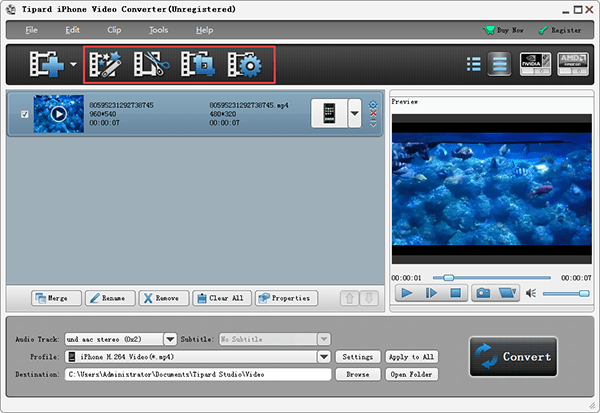The height and width of the screenshot is (413, 600).
Task: Click the Add File film icon
Action: click(x=46, y=66)
